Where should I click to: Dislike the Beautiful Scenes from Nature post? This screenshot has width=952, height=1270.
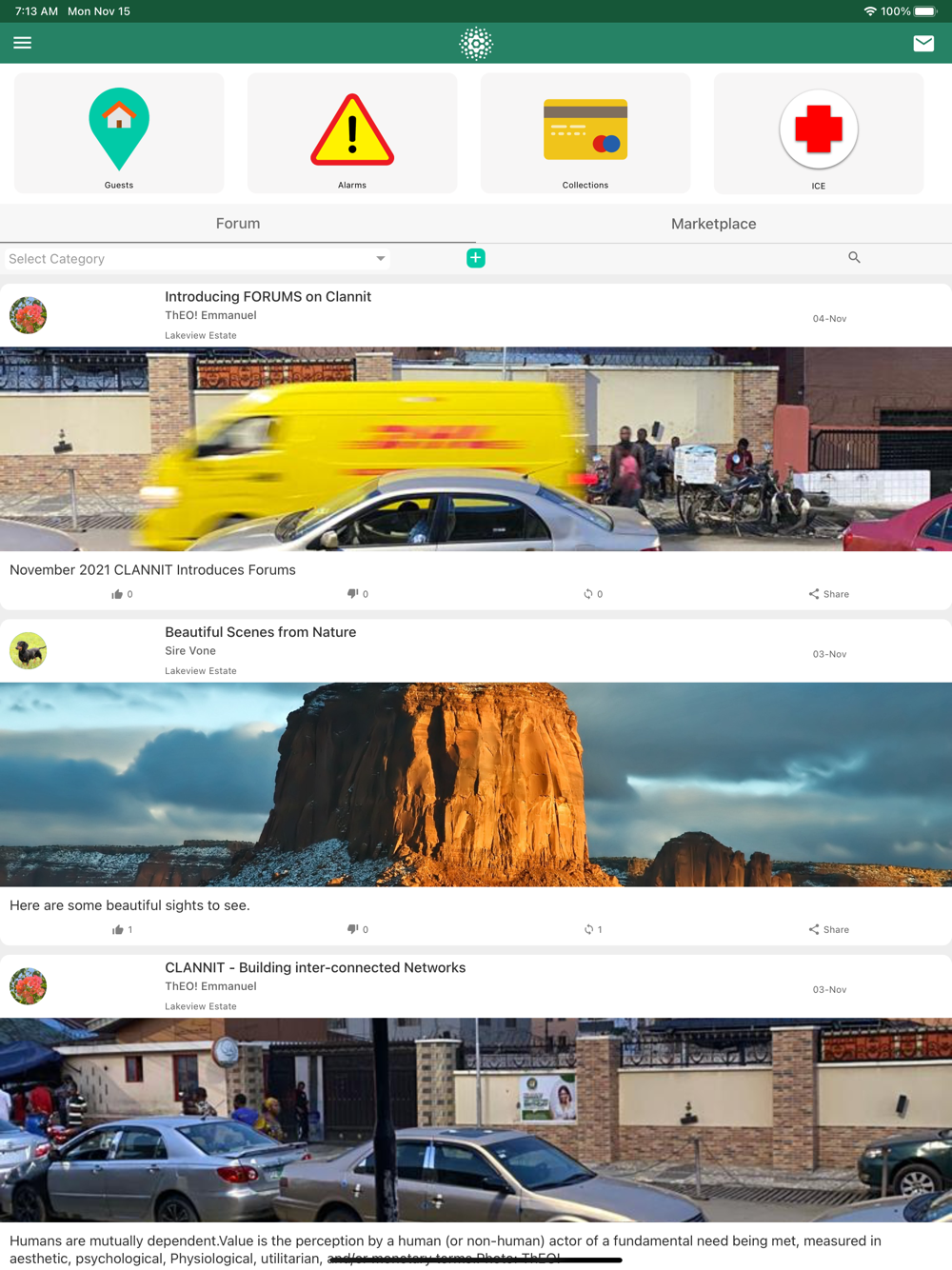[358, 929]
